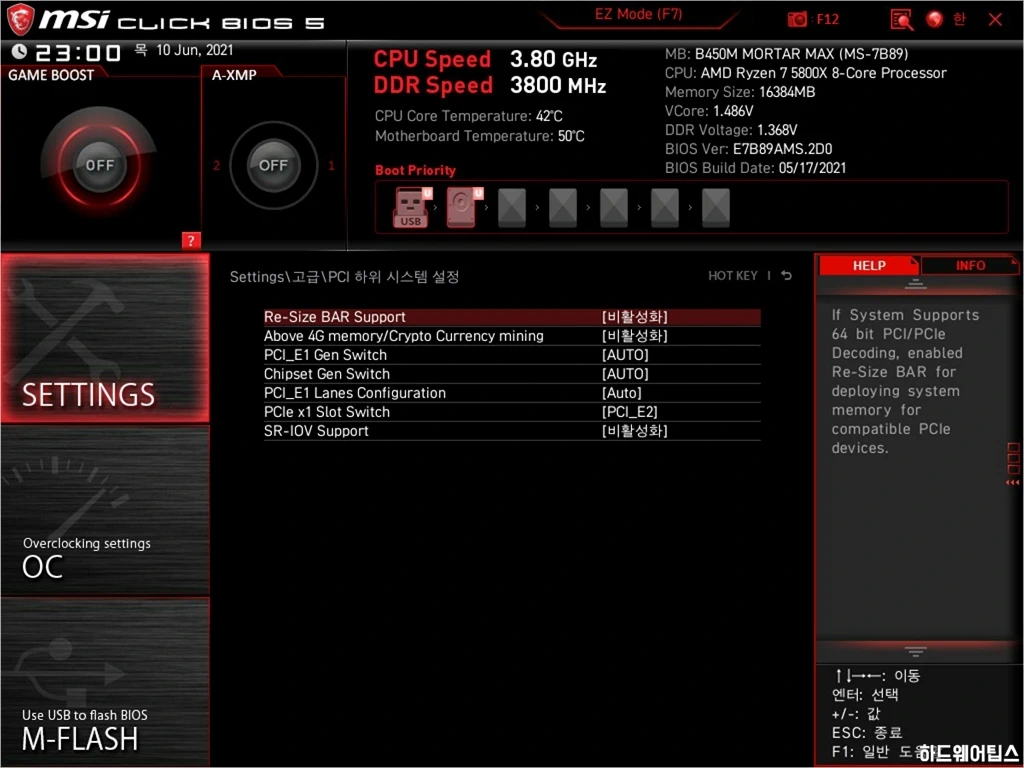Click the F12 screenshot camera icon

pyautogui.click(x=797, y=19)
